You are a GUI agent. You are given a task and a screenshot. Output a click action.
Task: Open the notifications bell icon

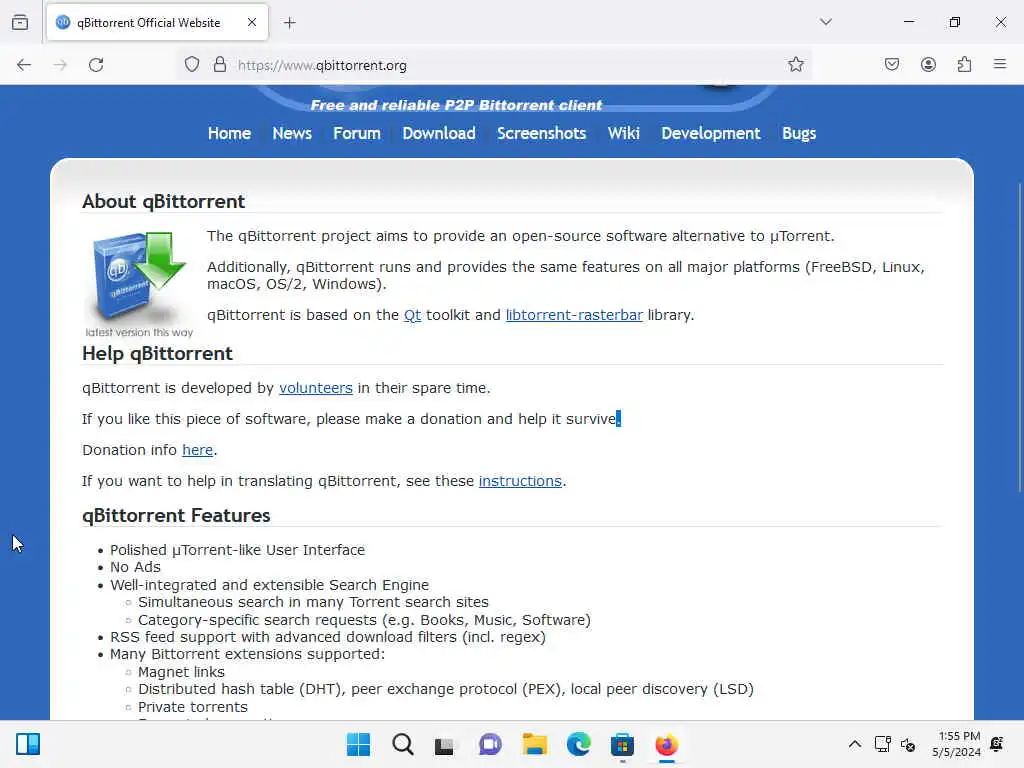click(997, 744)
